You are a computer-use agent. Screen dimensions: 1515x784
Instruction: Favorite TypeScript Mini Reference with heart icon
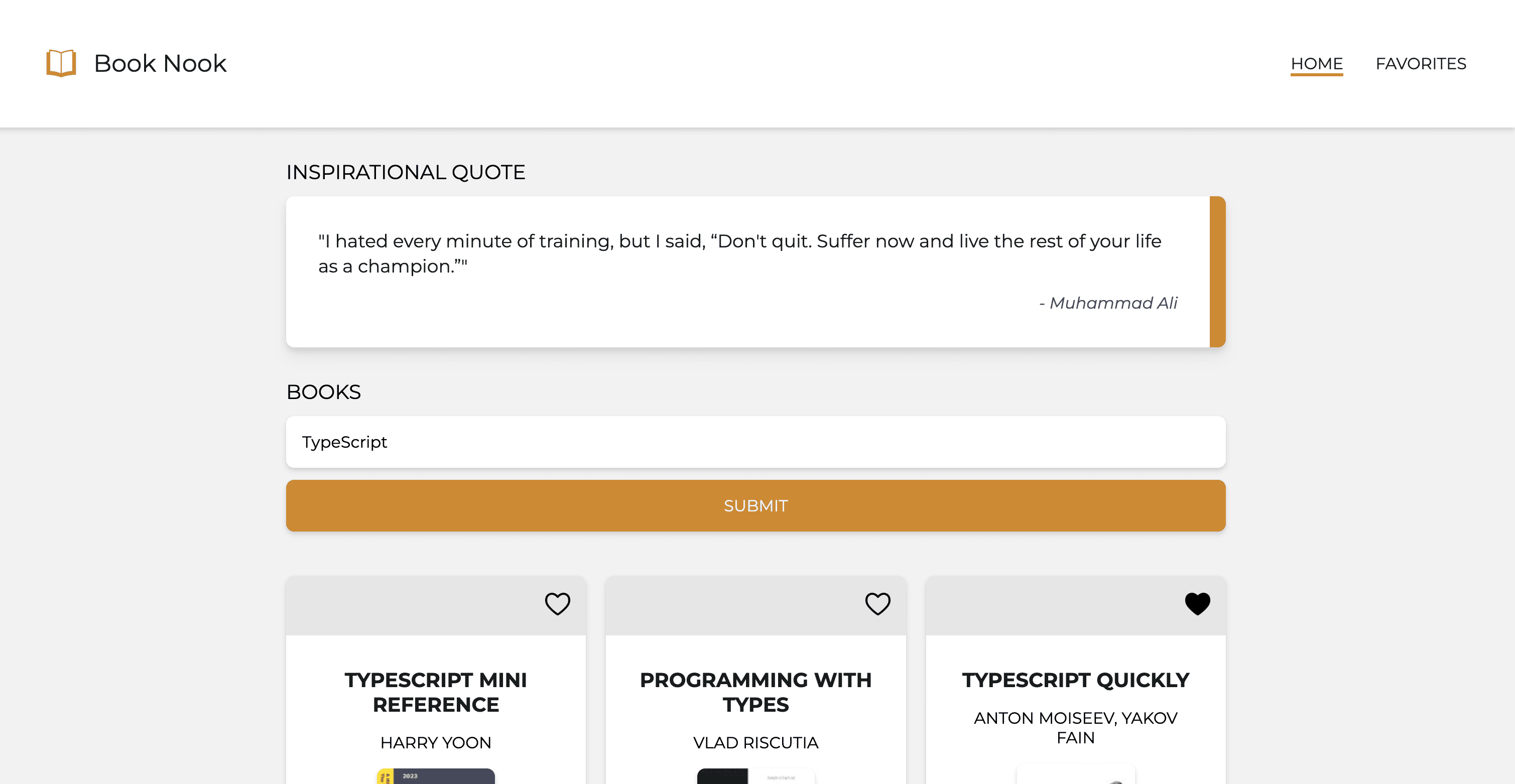[x=557, y=603]
